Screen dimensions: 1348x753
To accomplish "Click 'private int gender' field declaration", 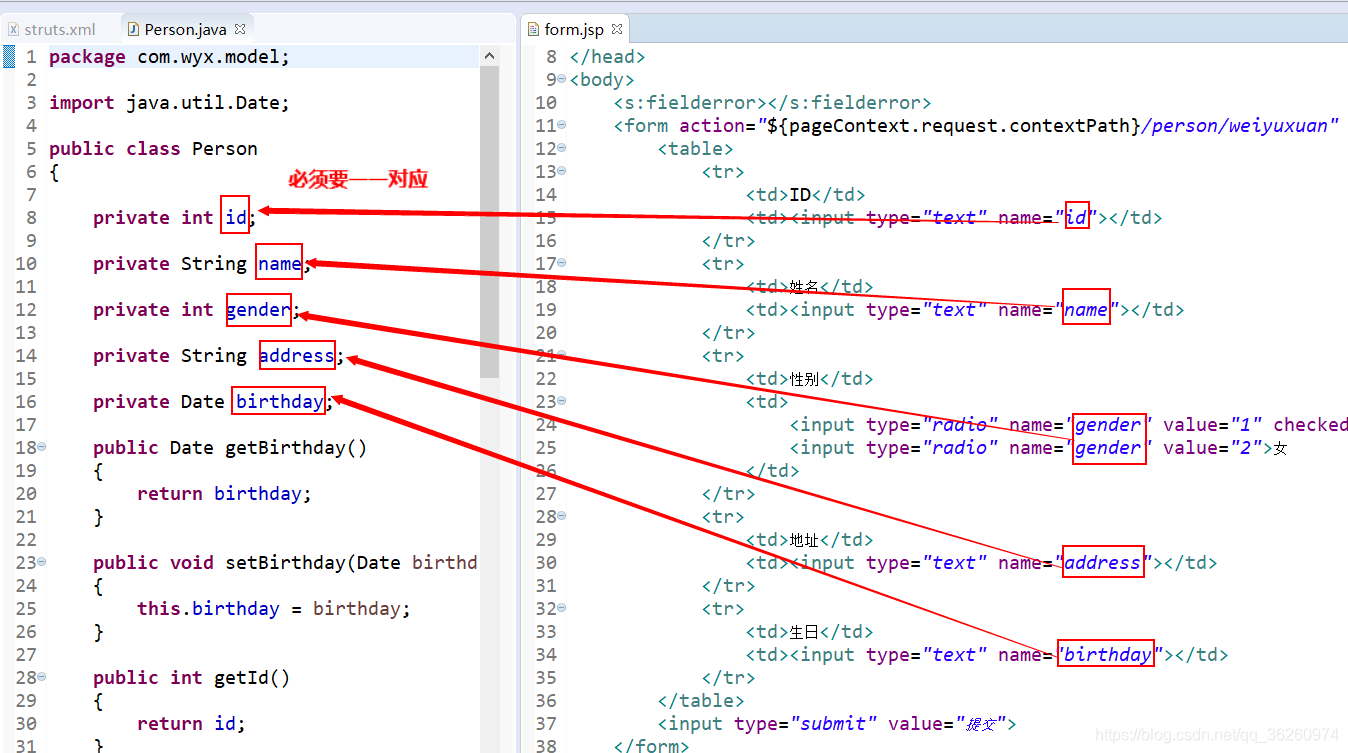I will coord(197,310).
